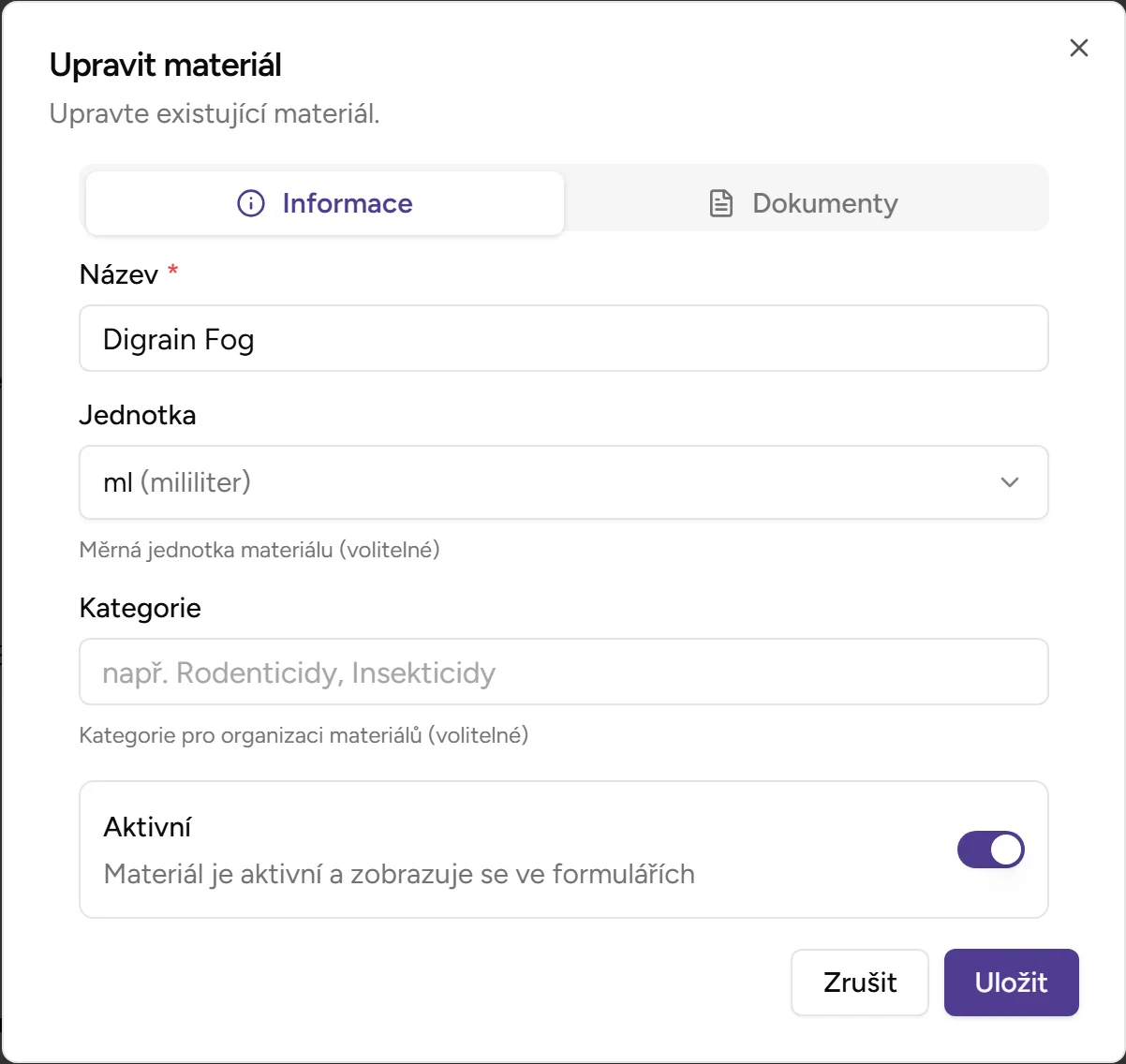
Task: Focus the Kategorie input field
Action: tap(563, 672)
